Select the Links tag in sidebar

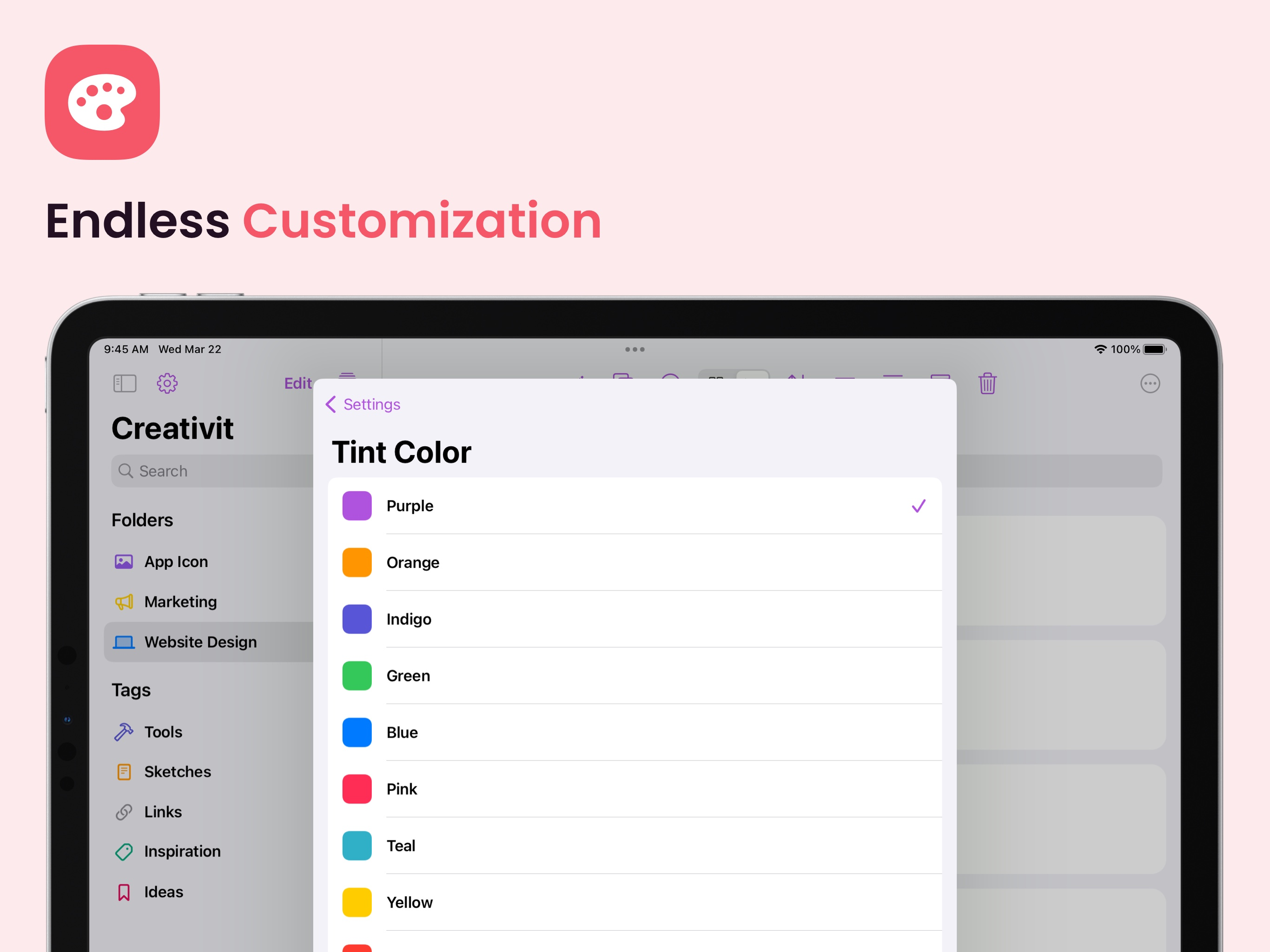point(163,811)
